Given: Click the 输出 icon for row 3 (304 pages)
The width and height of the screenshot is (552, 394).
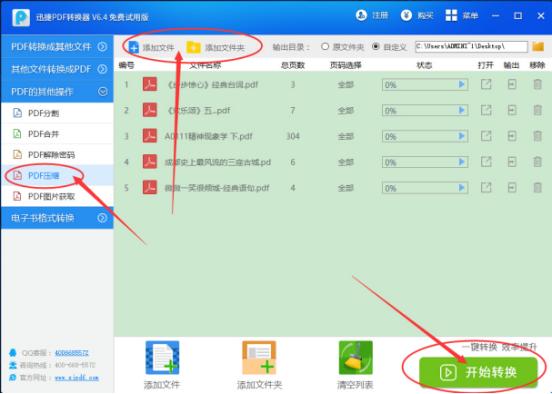Looking at the screenshot, I should [x=512, y=136].
